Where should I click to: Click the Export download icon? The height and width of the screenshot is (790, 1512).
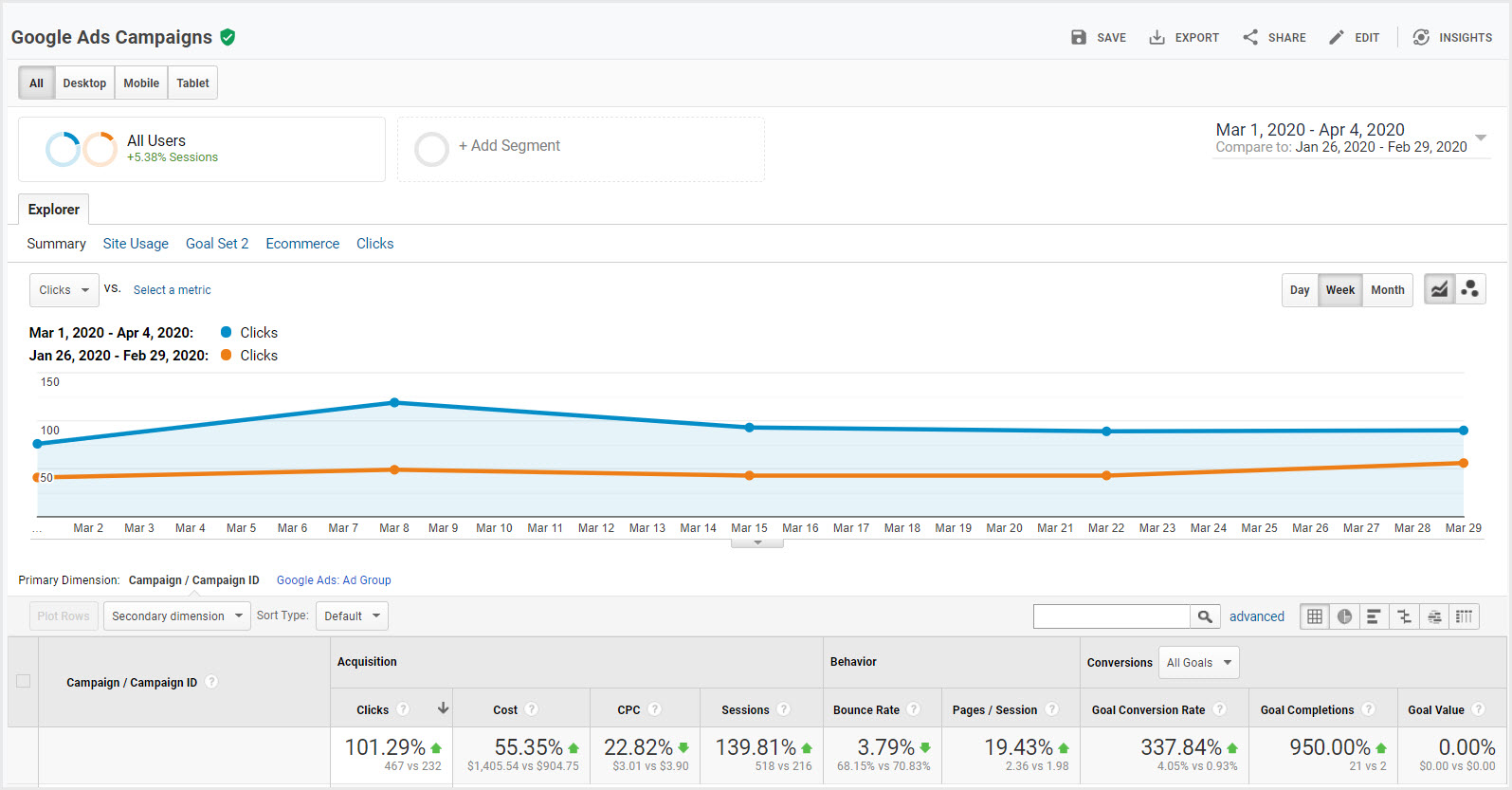coord(1157,37)
